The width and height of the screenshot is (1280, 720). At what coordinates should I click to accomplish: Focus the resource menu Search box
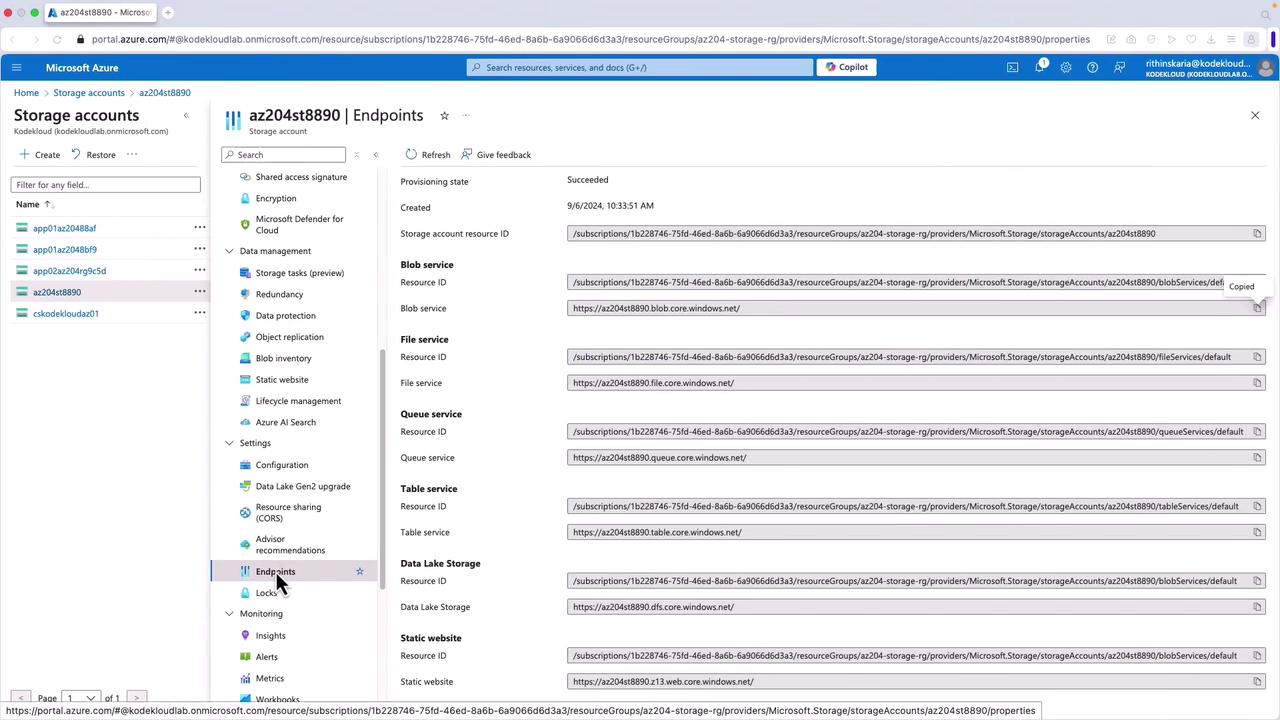pos(283,155)
